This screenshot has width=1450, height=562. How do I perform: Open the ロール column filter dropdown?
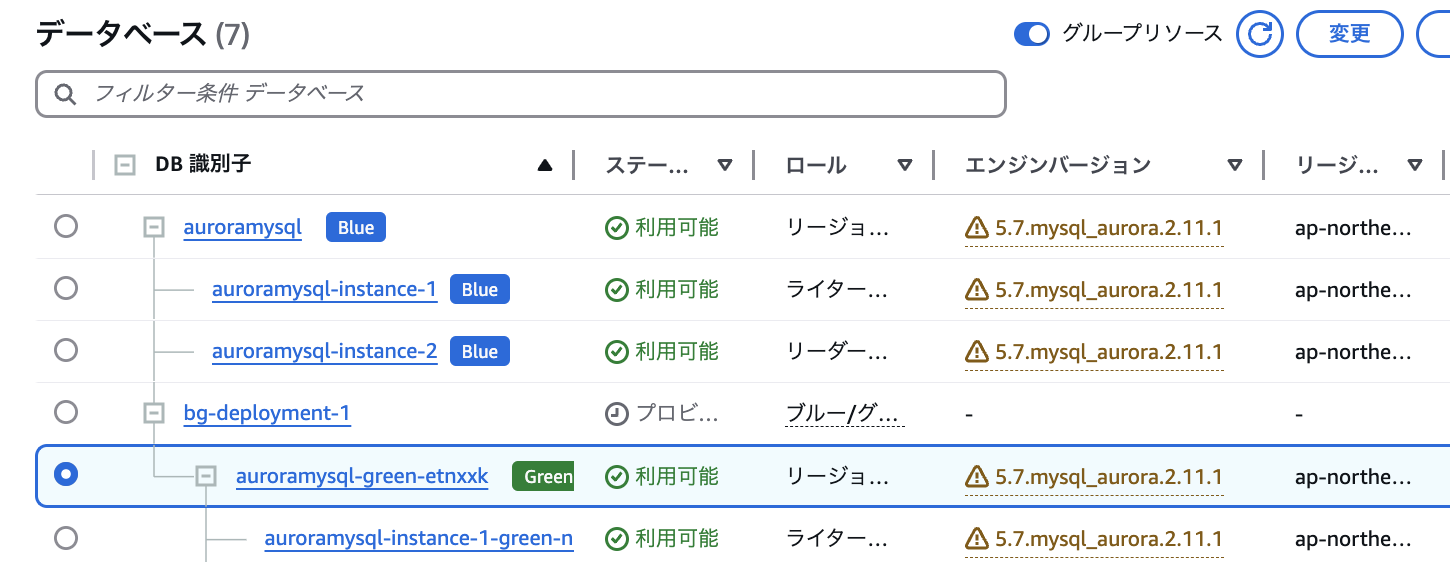905,165
